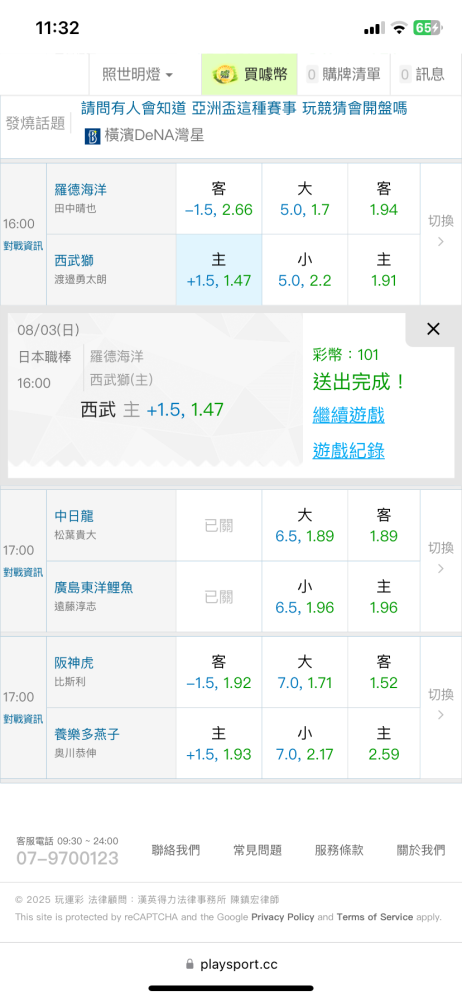462x1000 pixels.
Task: Expand 切換 arrow for Chunichi vs Hiroshima game
Action: click(441, 557)
